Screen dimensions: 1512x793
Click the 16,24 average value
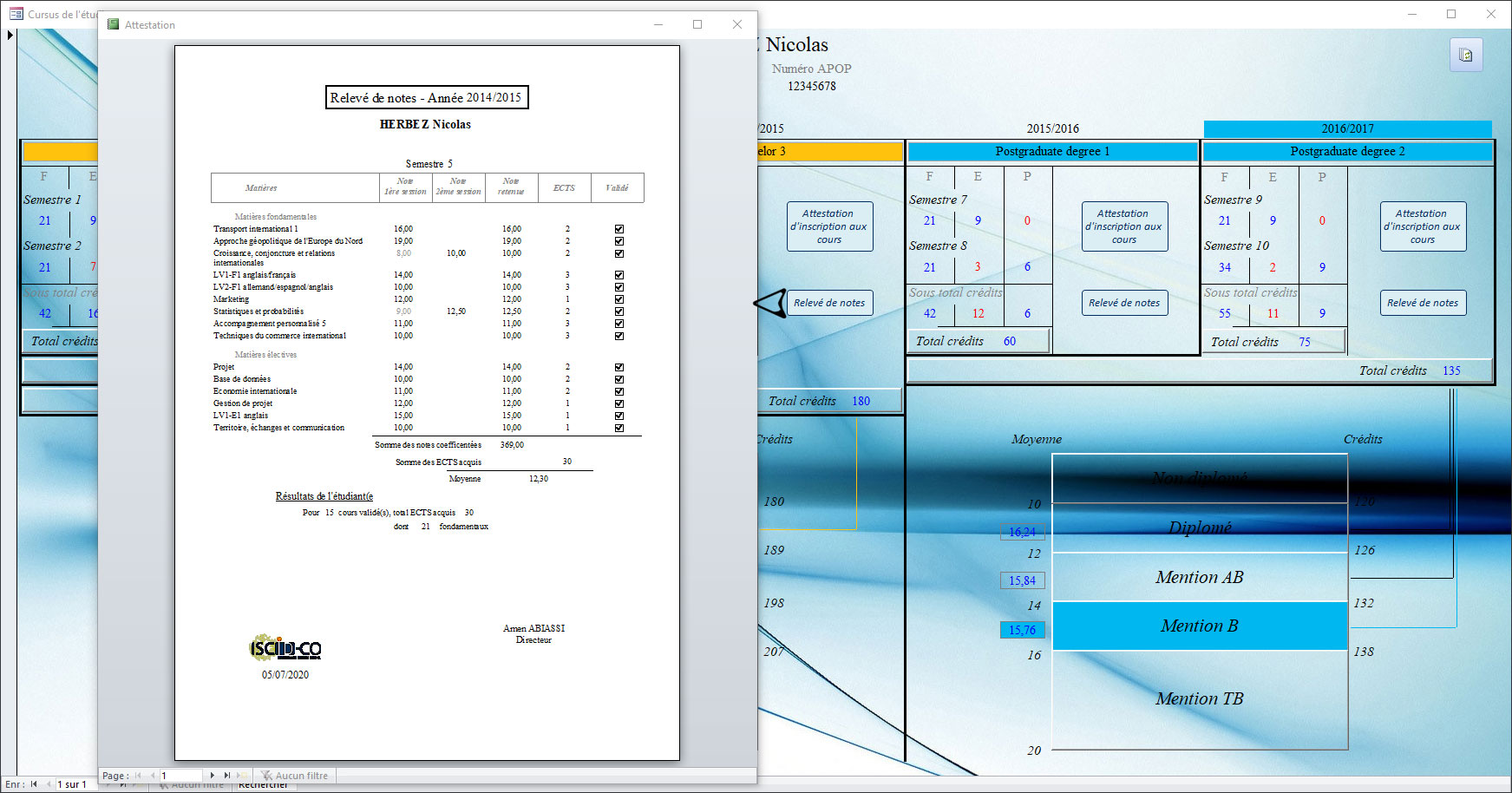pos(1022,532)
